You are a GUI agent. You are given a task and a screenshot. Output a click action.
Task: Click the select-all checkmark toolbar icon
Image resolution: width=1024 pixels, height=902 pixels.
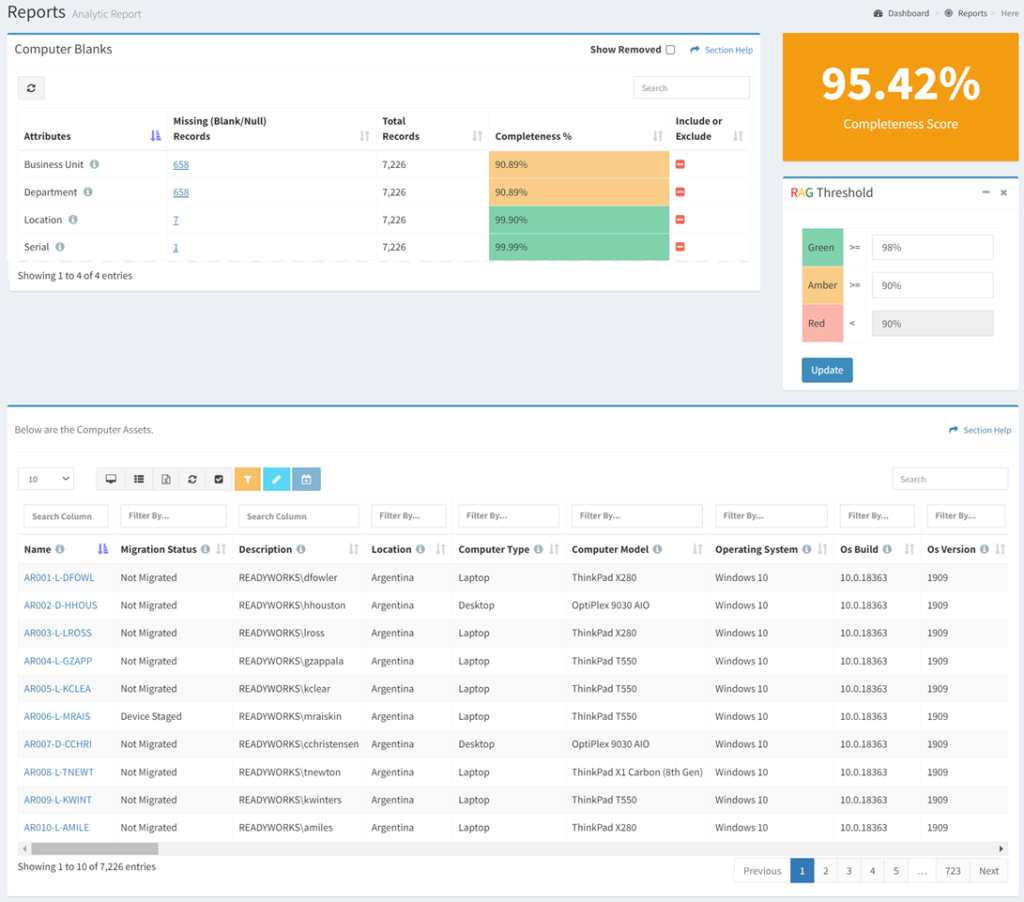point(219,479)
